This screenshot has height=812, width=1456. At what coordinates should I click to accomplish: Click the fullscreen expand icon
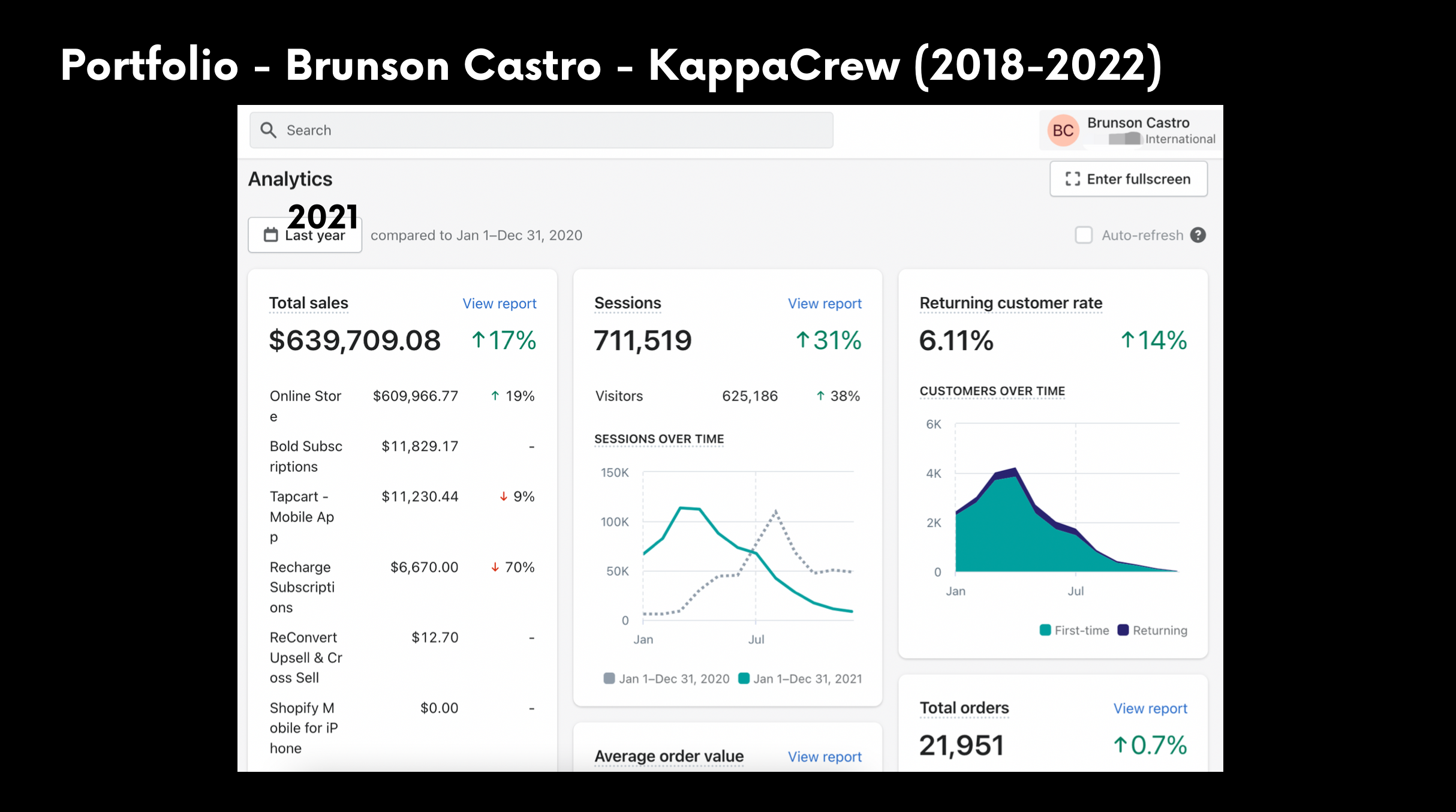tap(1073, 179)
